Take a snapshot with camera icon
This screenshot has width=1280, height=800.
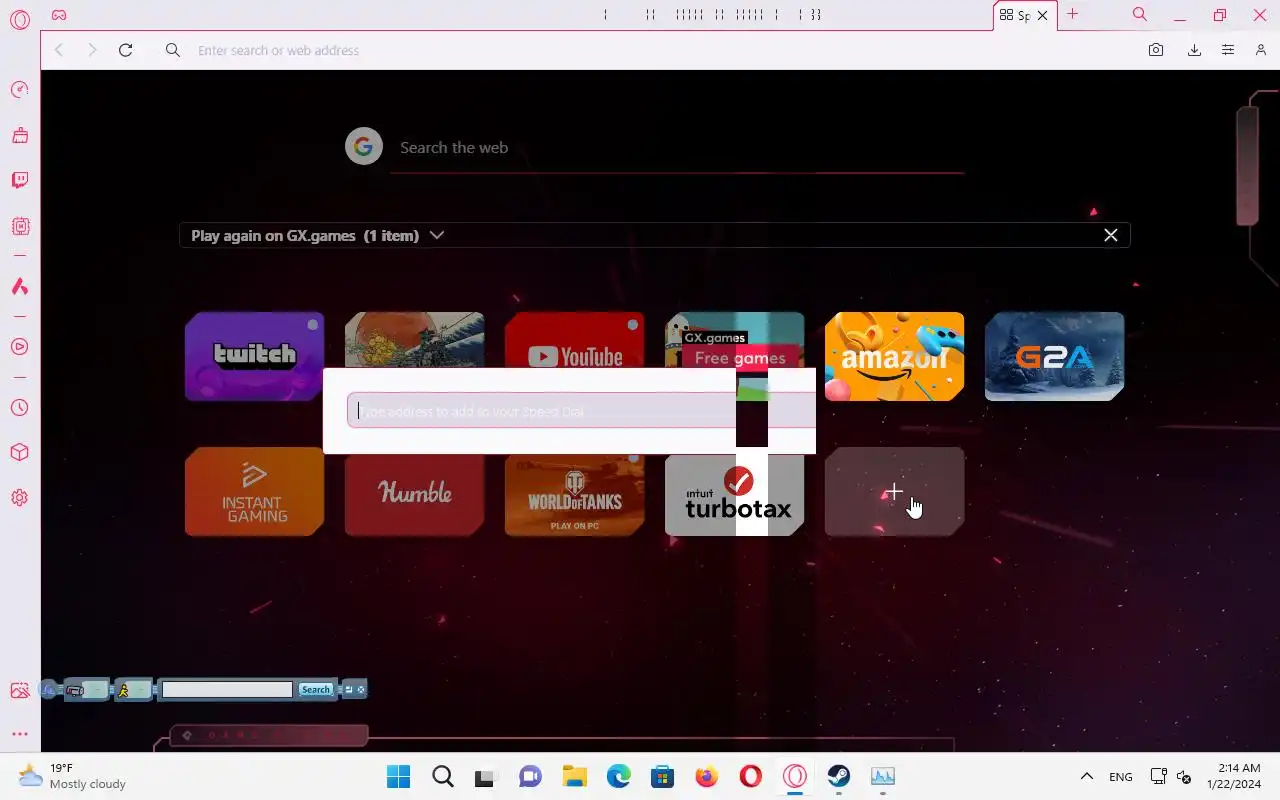1156,50
